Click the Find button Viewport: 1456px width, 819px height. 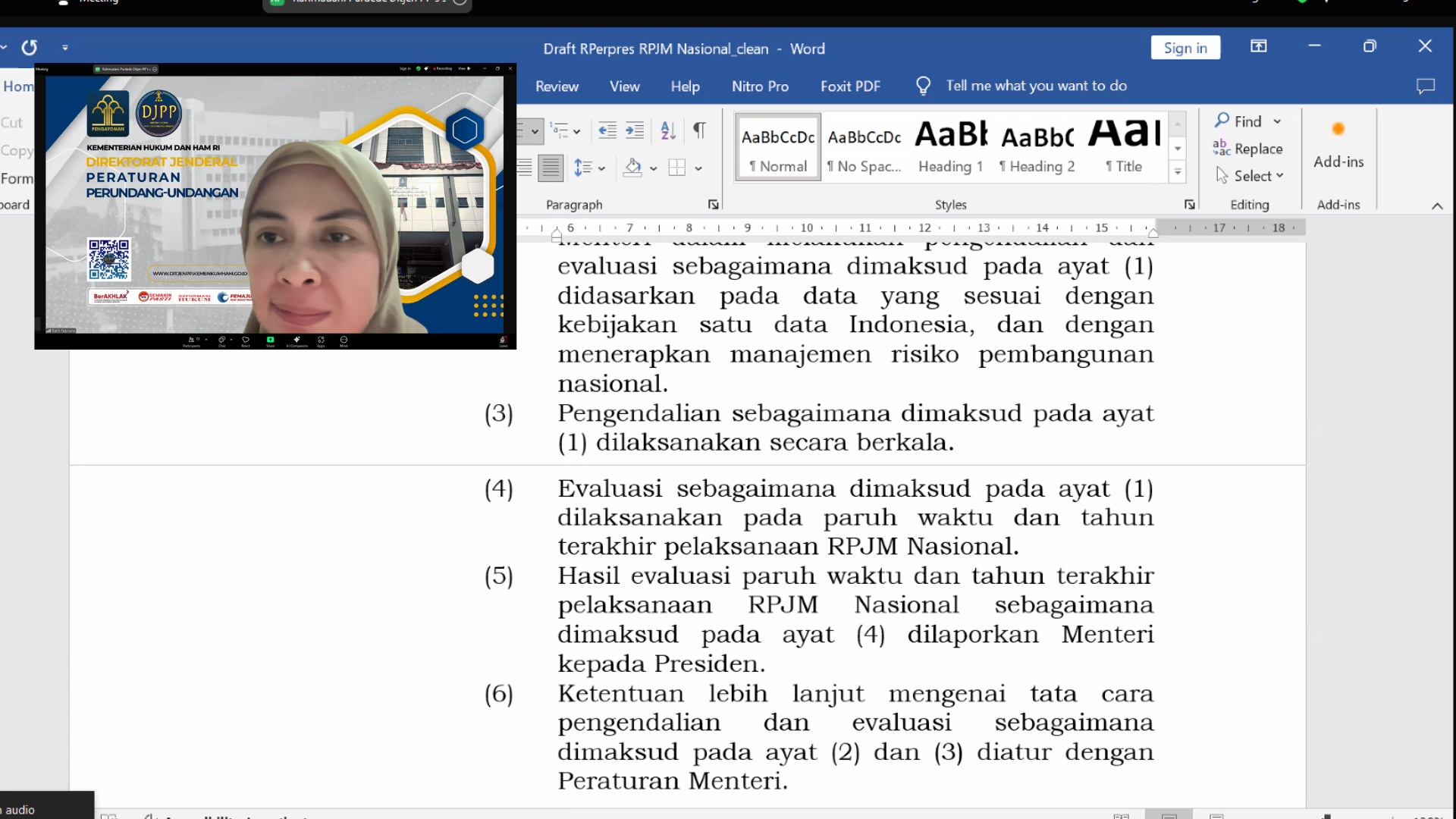[1239, 121]
